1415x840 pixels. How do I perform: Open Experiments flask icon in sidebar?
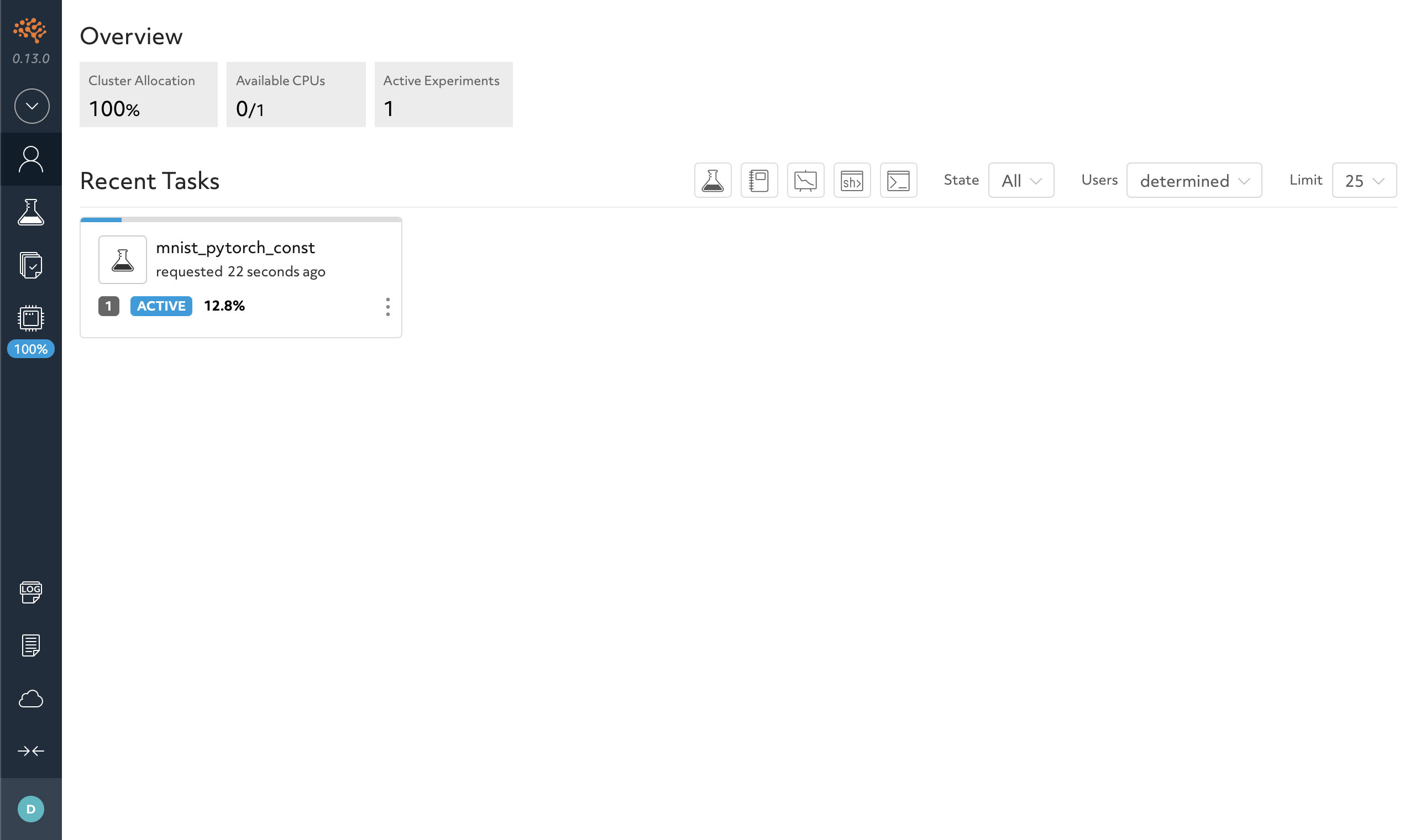click(x=31, y=212)
